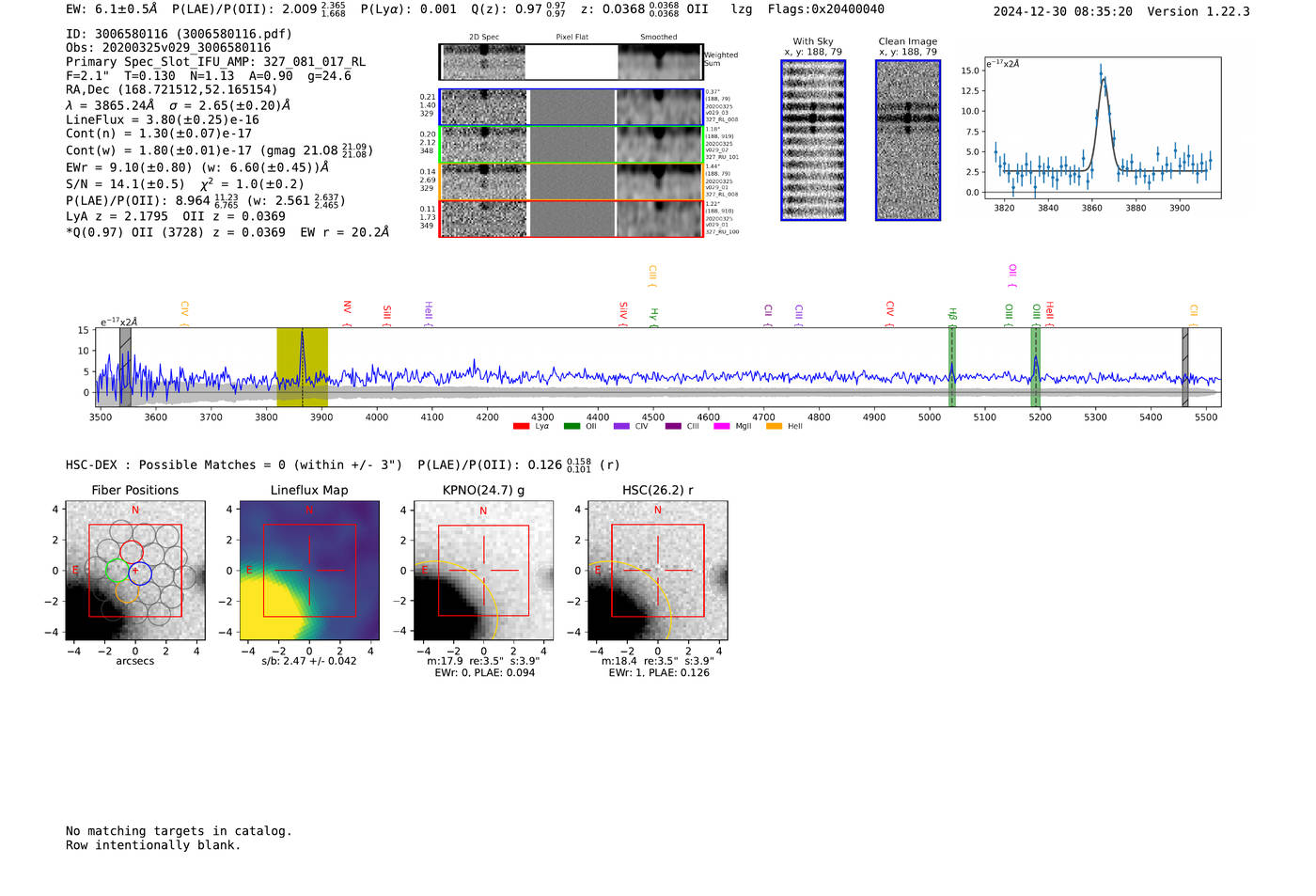Click the green OII legend swatch
The width and height of the screenshot is (1316, 896).
tap(572, 427)
